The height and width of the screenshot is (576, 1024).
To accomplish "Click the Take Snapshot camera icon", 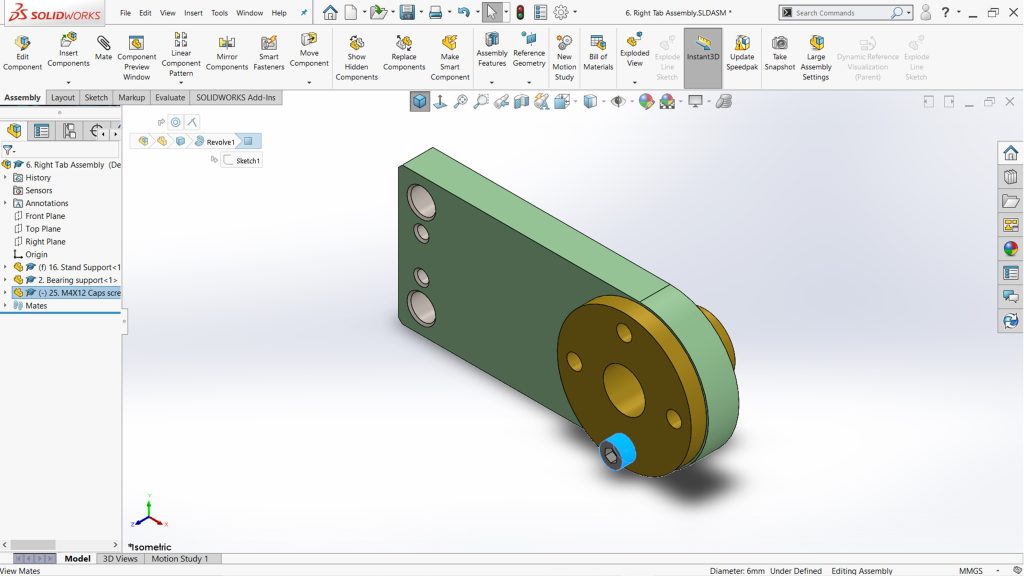I will 779,54.
